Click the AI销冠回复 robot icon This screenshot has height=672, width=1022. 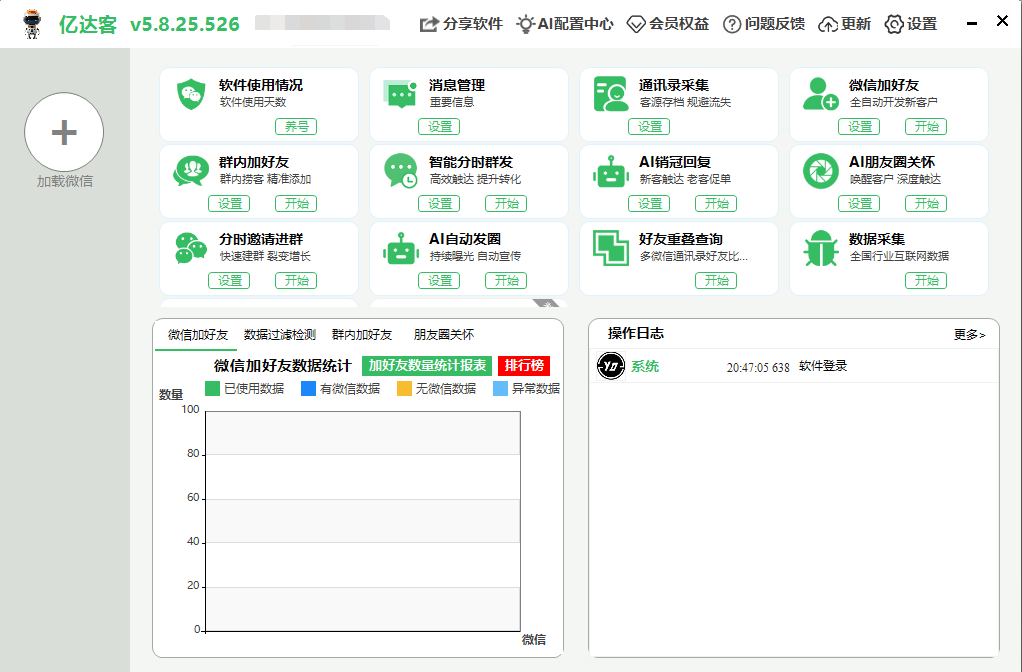coord(611,171)
